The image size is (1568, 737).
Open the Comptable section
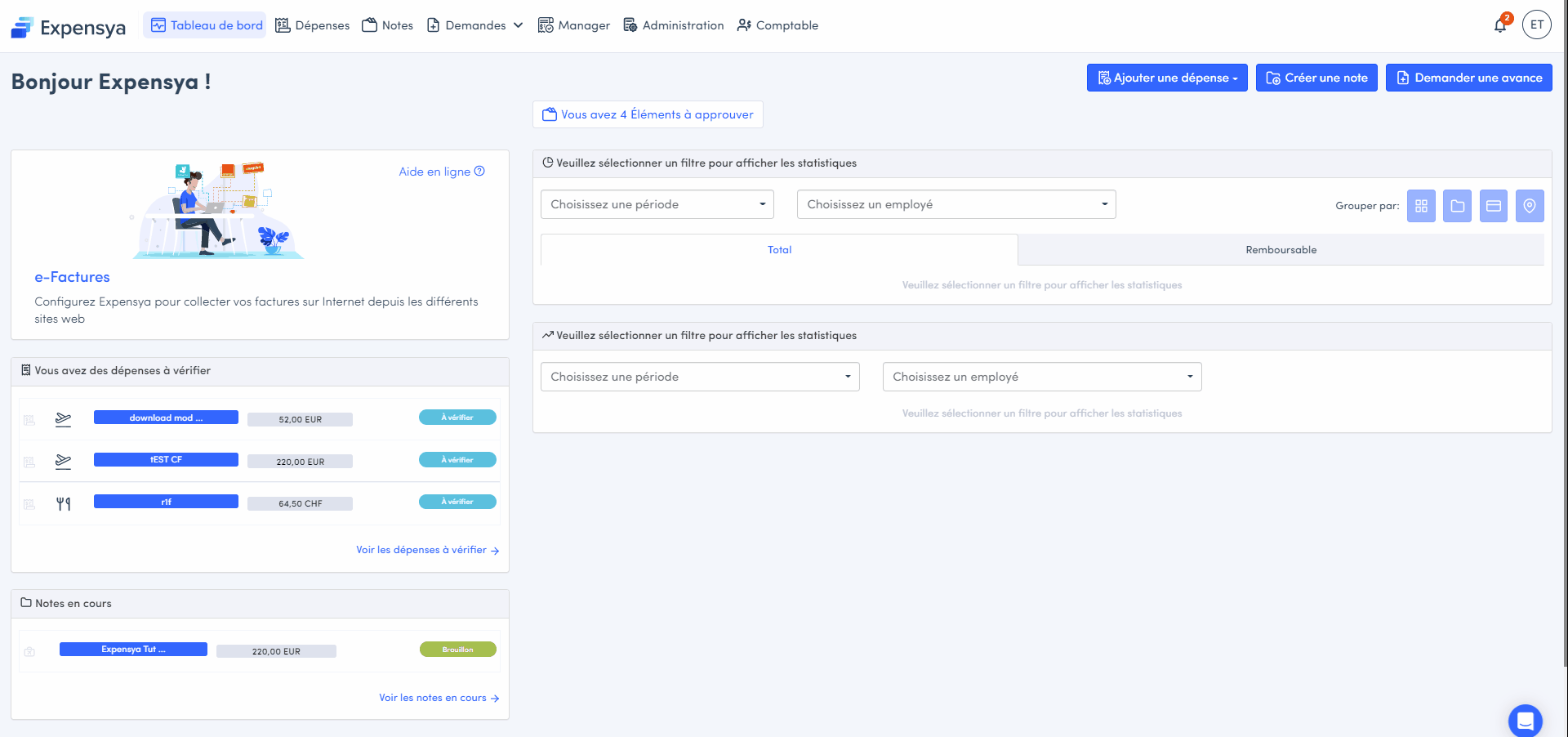(x=777, y=25)
